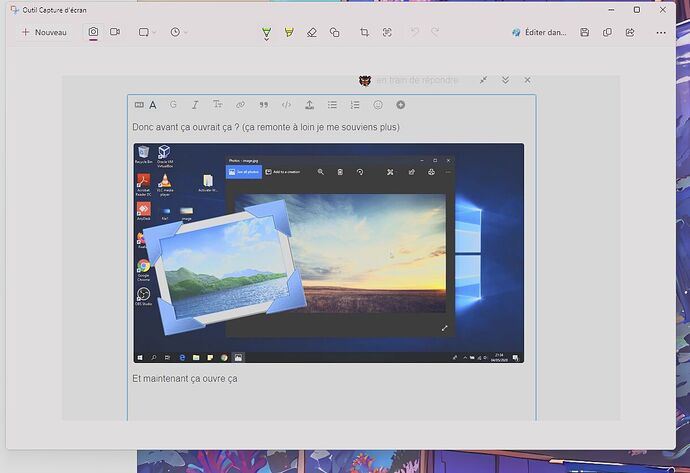Open the share menu for the capture
Viewport: 690px width, 473px height.
click(x=629, y=33)
